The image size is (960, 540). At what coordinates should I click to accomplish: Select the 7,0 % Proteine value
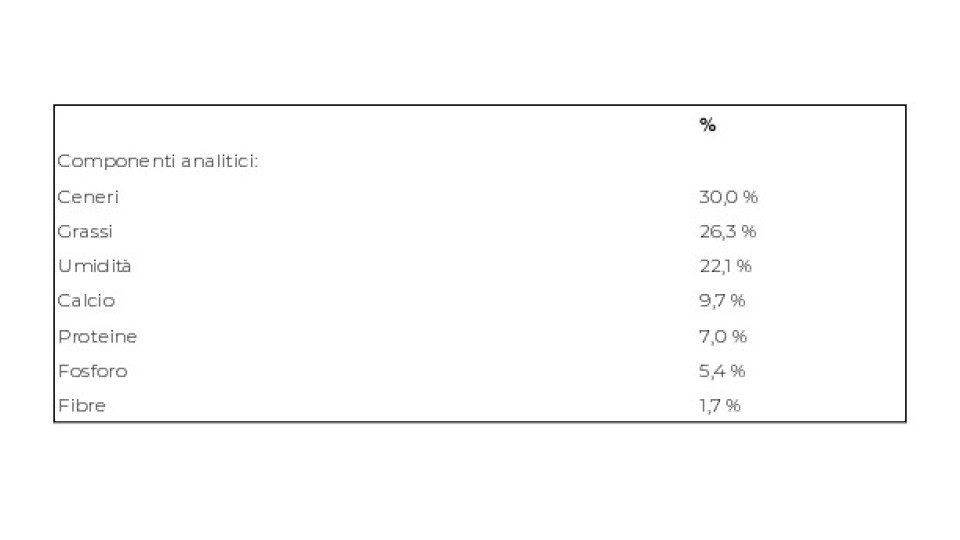point(722,337)
